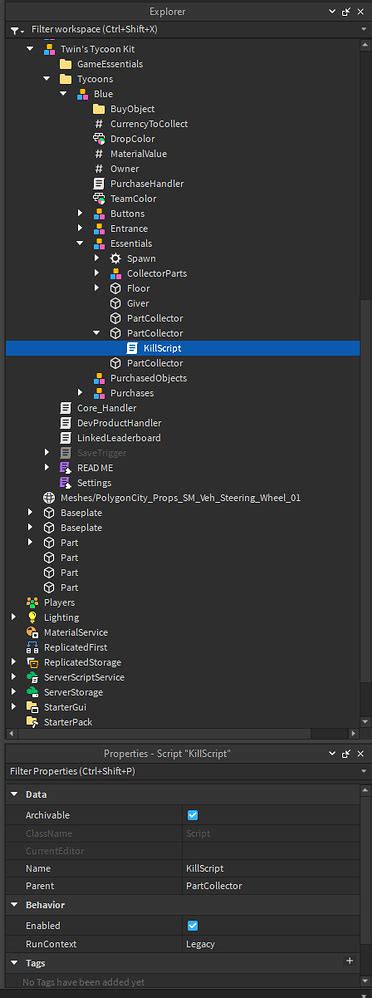This screenshot has height=998, width=372.
Task: Collapse the Blue model node
Action: [63, 94]
